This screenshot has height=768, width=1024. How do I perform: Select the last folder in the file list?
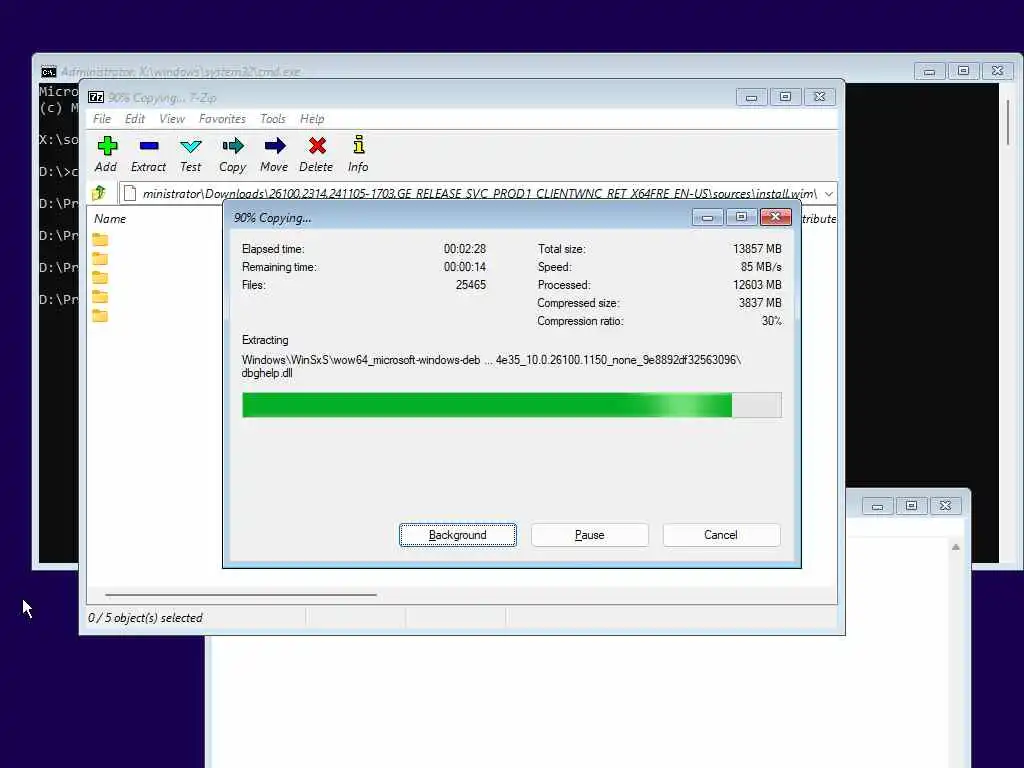[x=100, y=316]
